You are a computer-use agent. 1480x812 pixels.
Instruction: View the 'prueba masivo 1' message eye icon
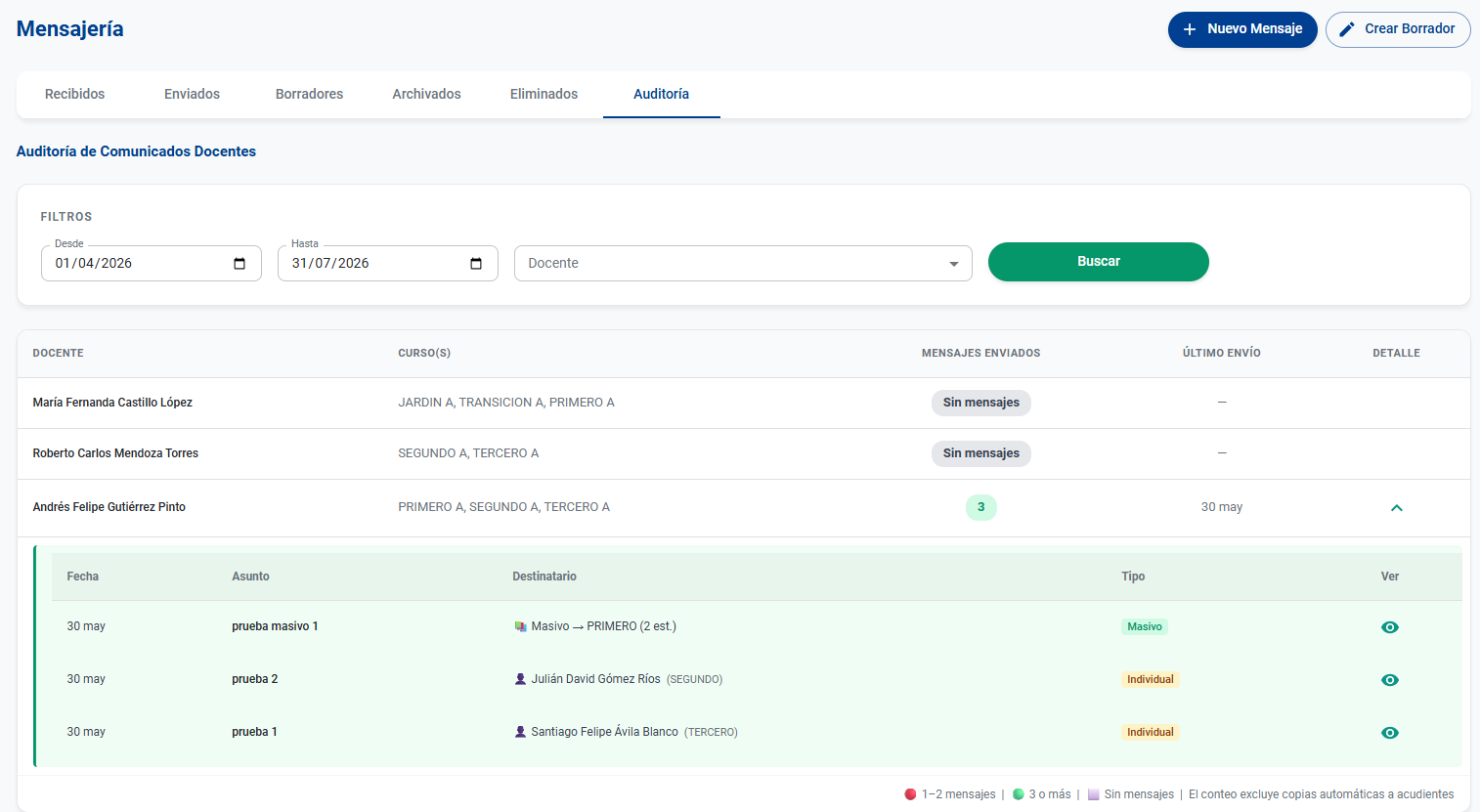pos(1390,627)
